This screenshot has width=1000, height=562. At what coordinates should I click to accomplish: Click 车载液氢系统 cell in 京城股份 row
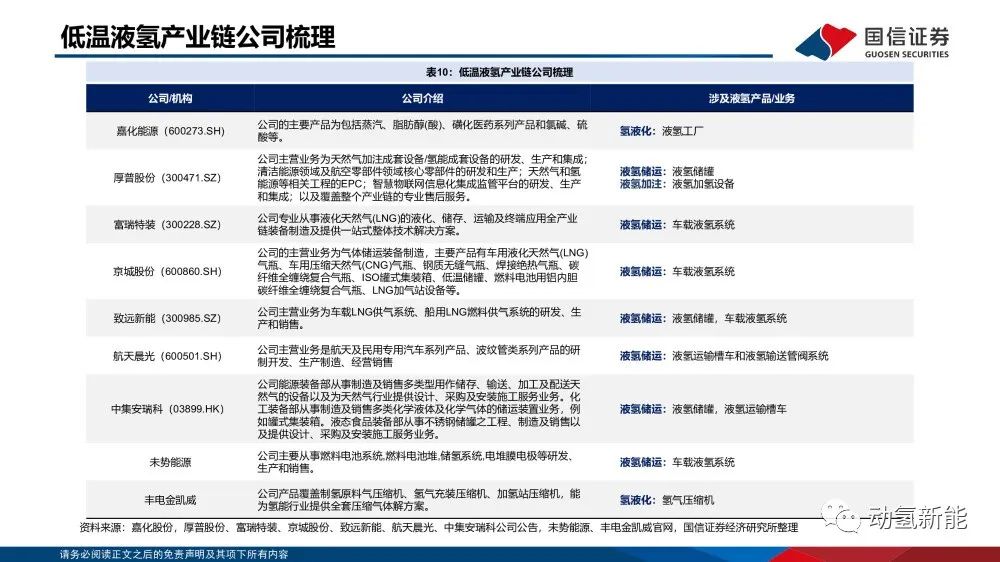coord(677,271)
